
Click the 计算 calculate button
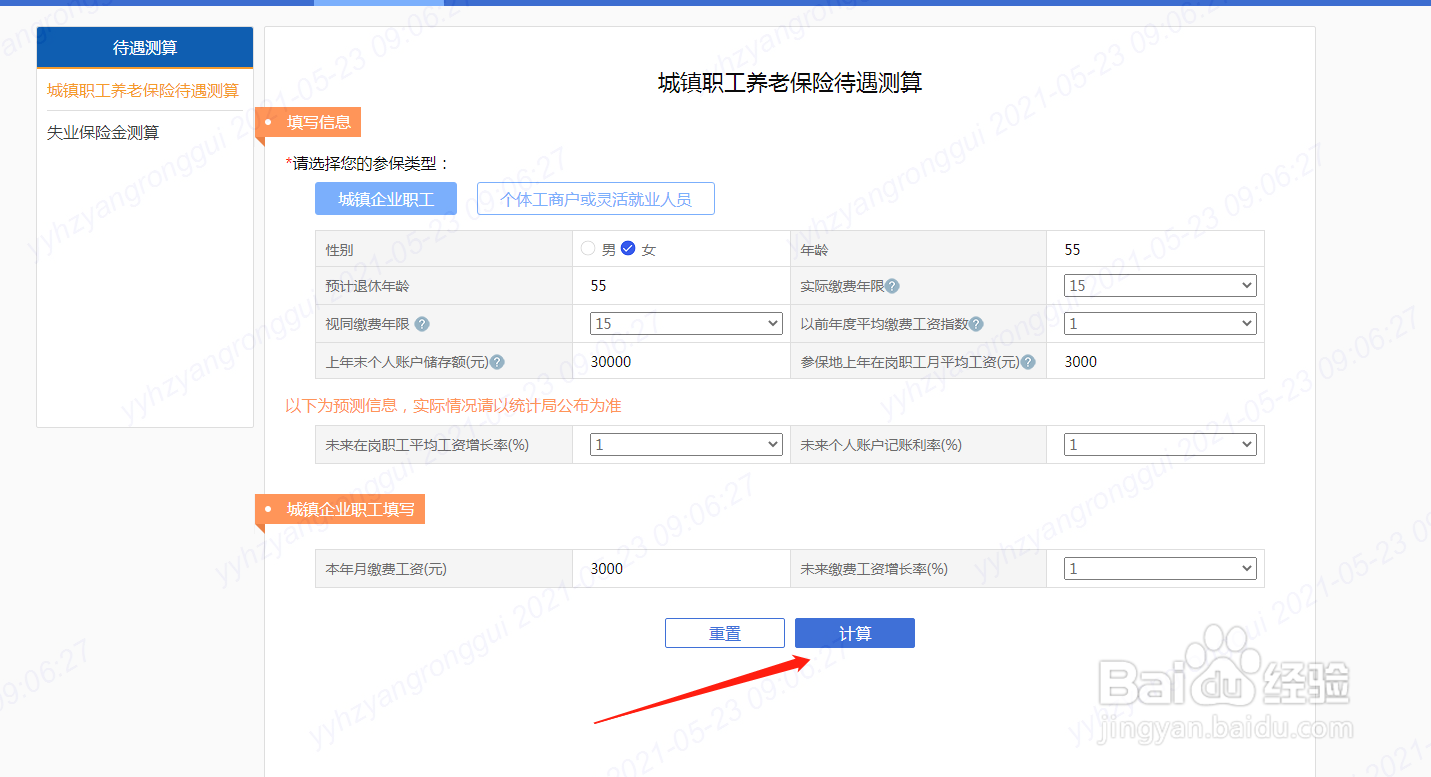point(855,633)
